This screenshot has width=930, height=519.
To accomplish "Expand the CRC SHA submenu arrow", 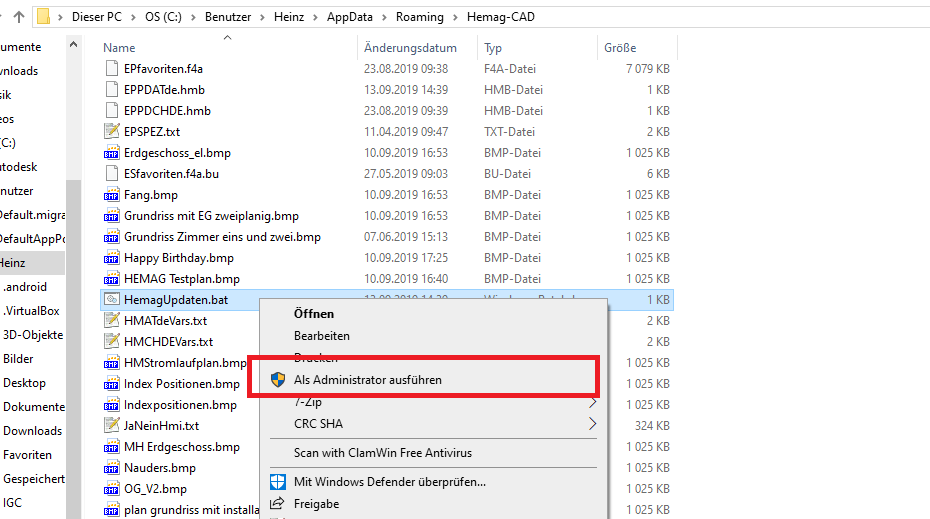I will coord(592,424).
